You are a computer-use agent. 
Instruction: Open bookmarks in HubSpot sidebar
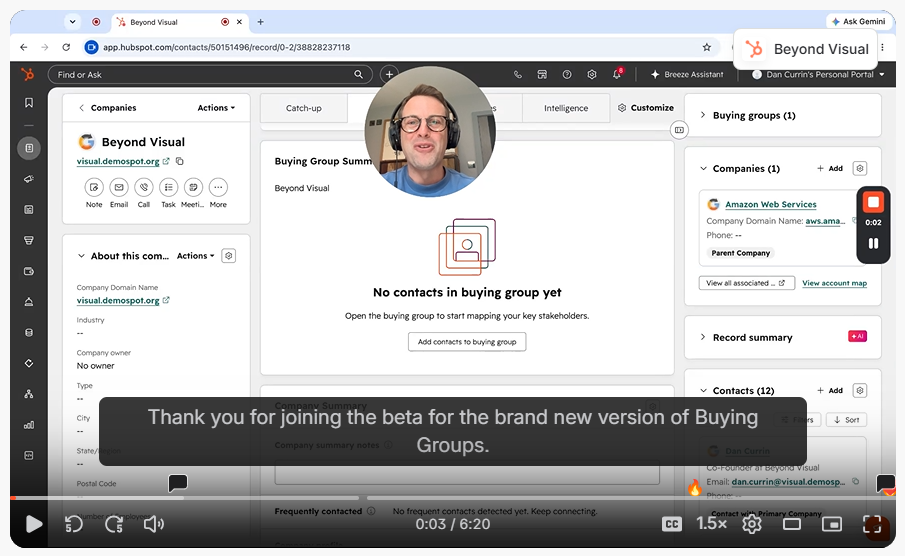pos(29,103)
